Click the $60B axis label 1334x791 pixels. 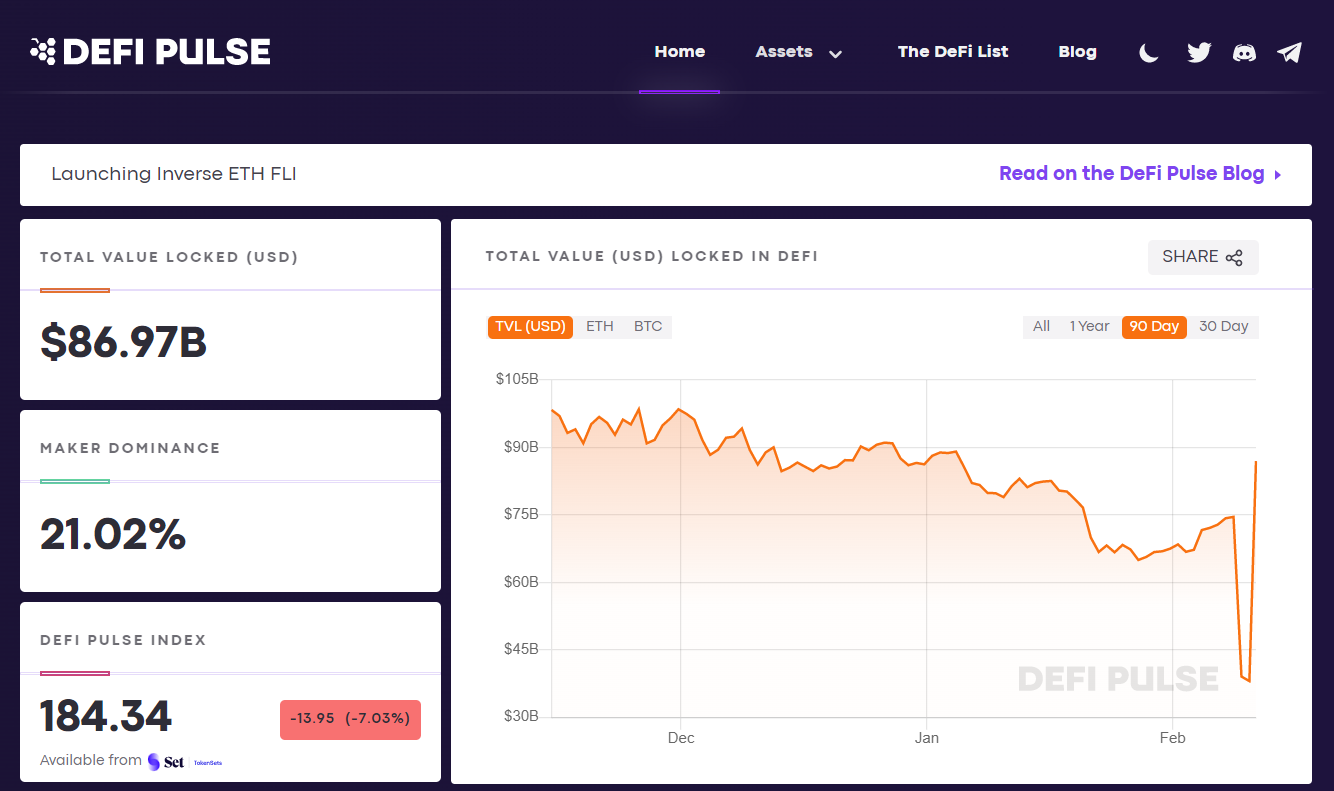coord(520,582)
